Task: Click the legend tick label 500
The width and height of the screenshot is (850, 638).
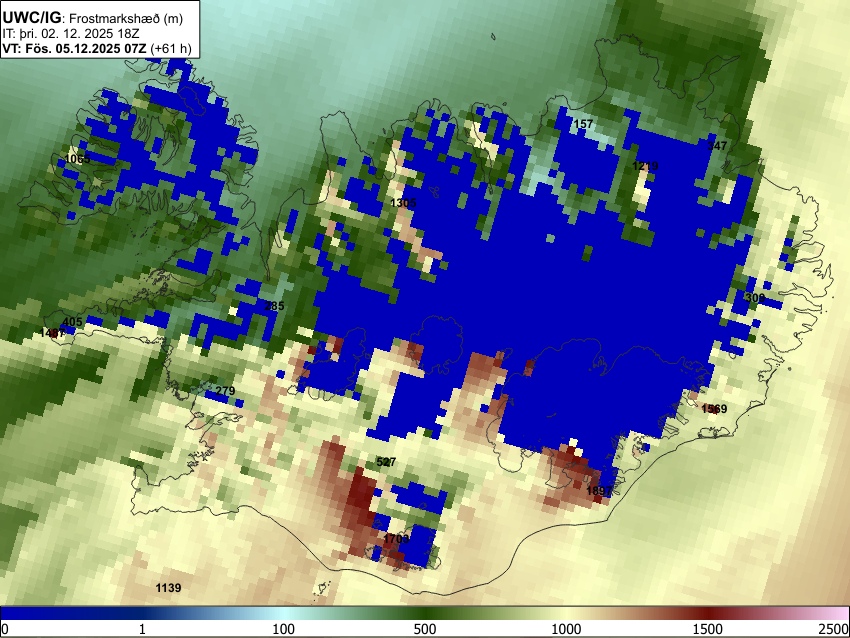Action: click(x=425, y=629)
